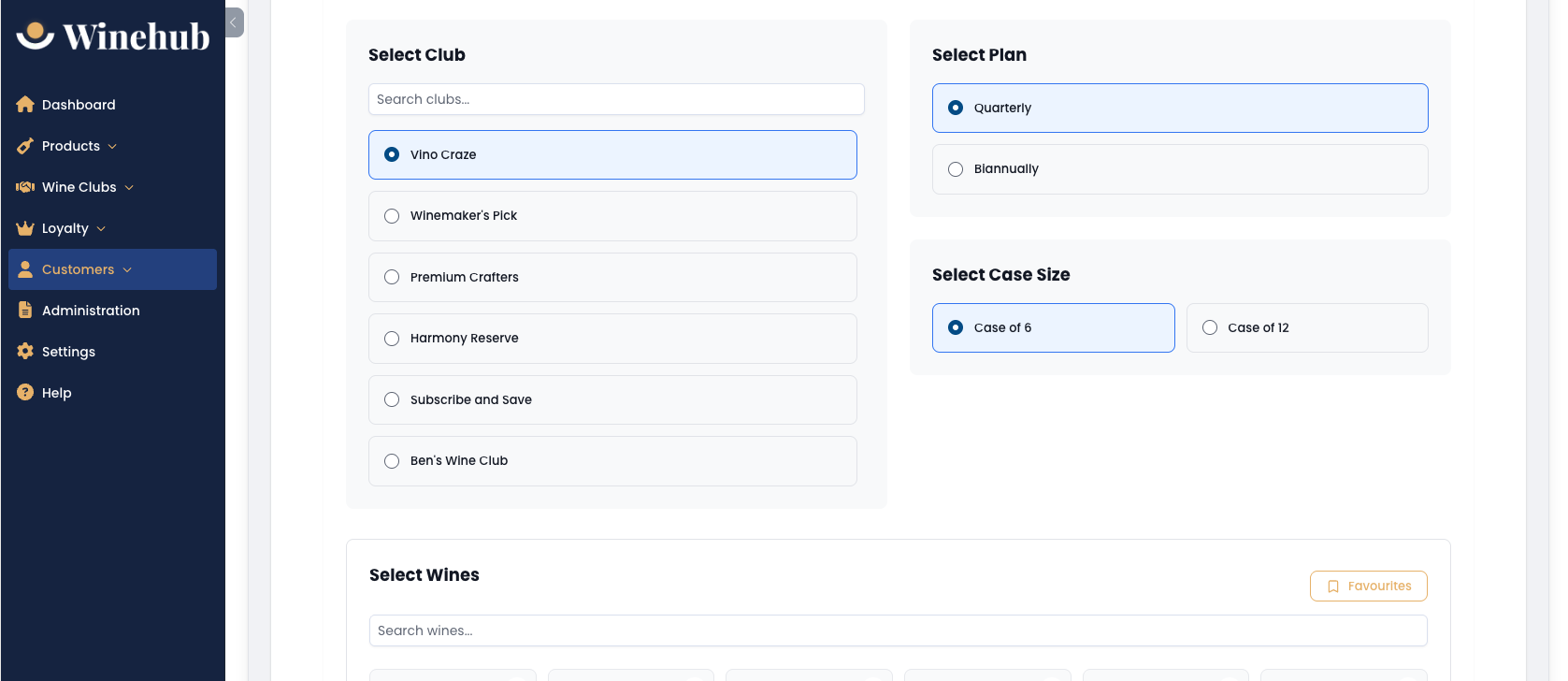Expand the Loyalty submenu chevron
1568x681 pixels.
[101, 229]
